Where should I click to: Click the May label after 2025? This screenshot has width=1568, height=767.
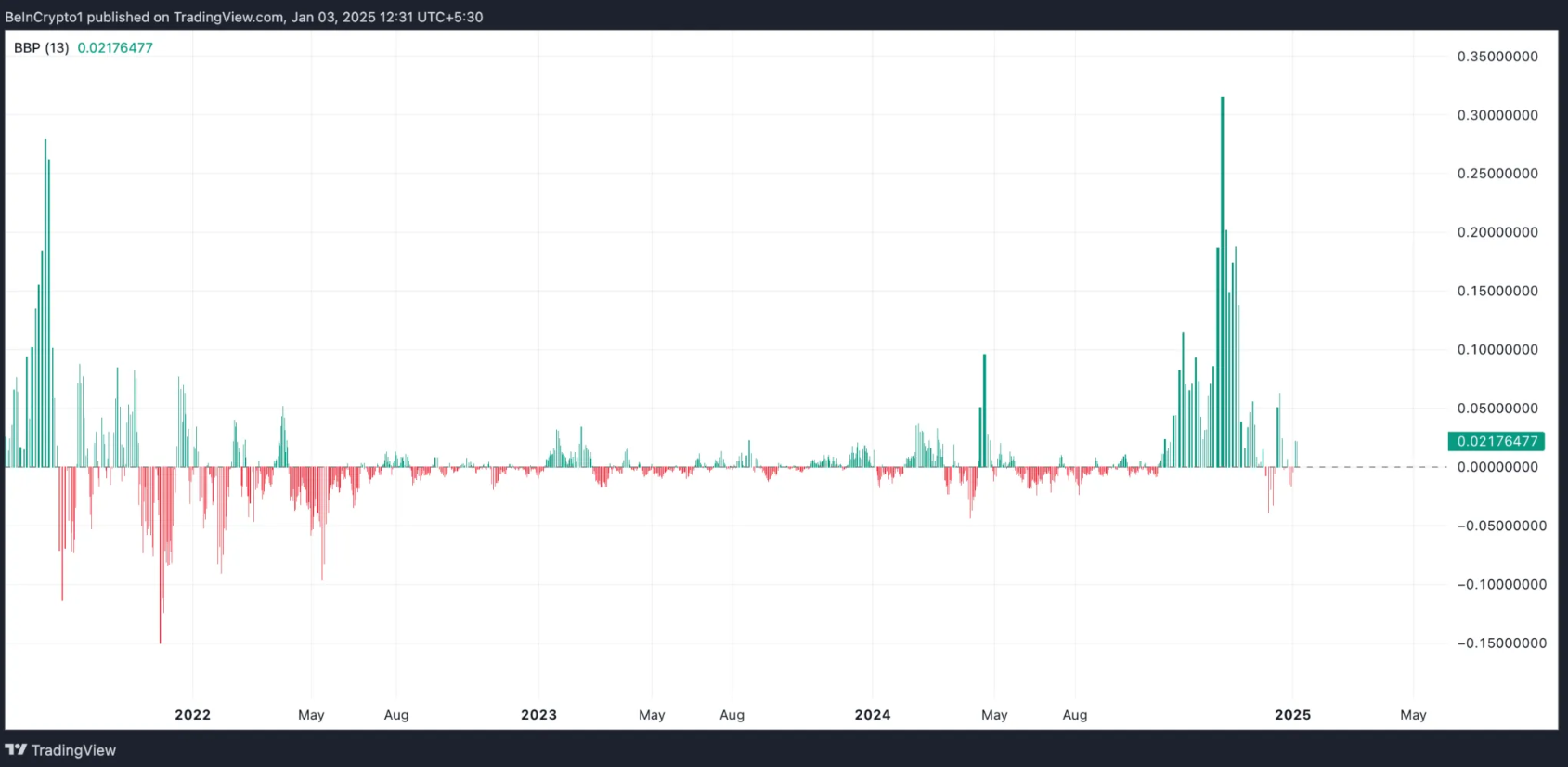1413,715
